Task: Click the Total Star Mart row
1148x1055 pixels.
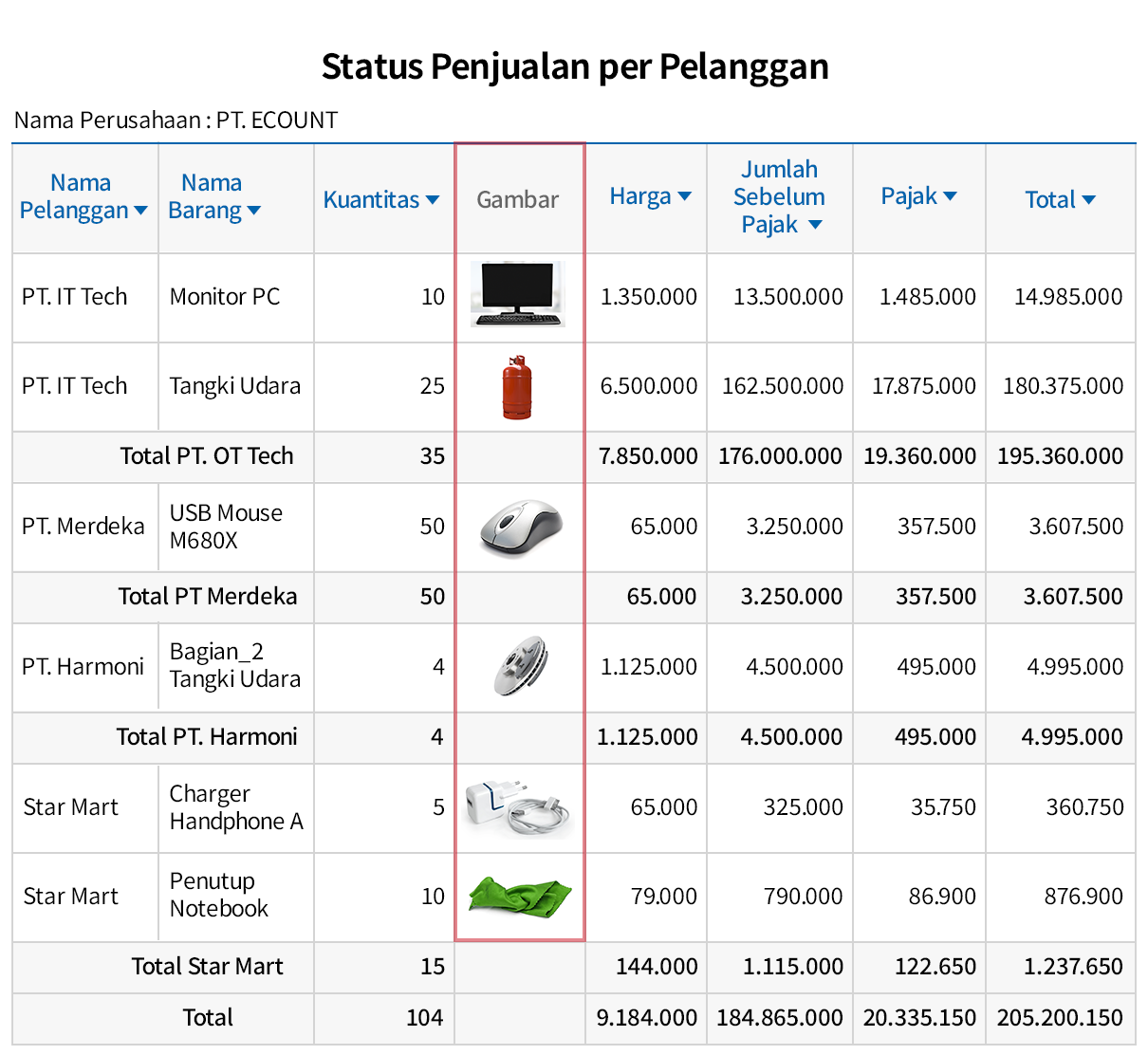Action: [x=208, y=967]
